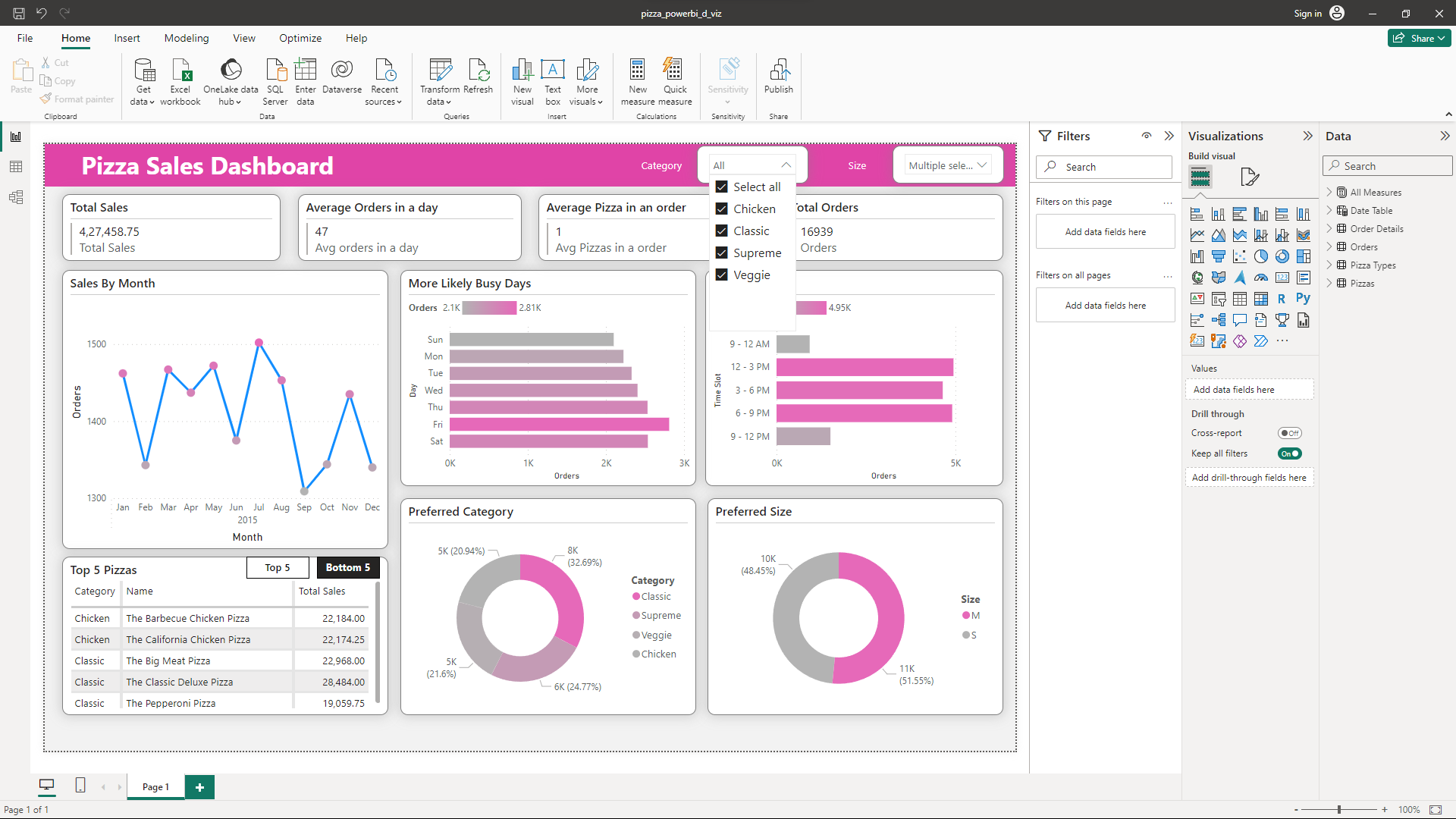Image resolution: width=1456 pixels, height=819 pixels.
Task: Click the Transform data icon
Action: (440, 72)
